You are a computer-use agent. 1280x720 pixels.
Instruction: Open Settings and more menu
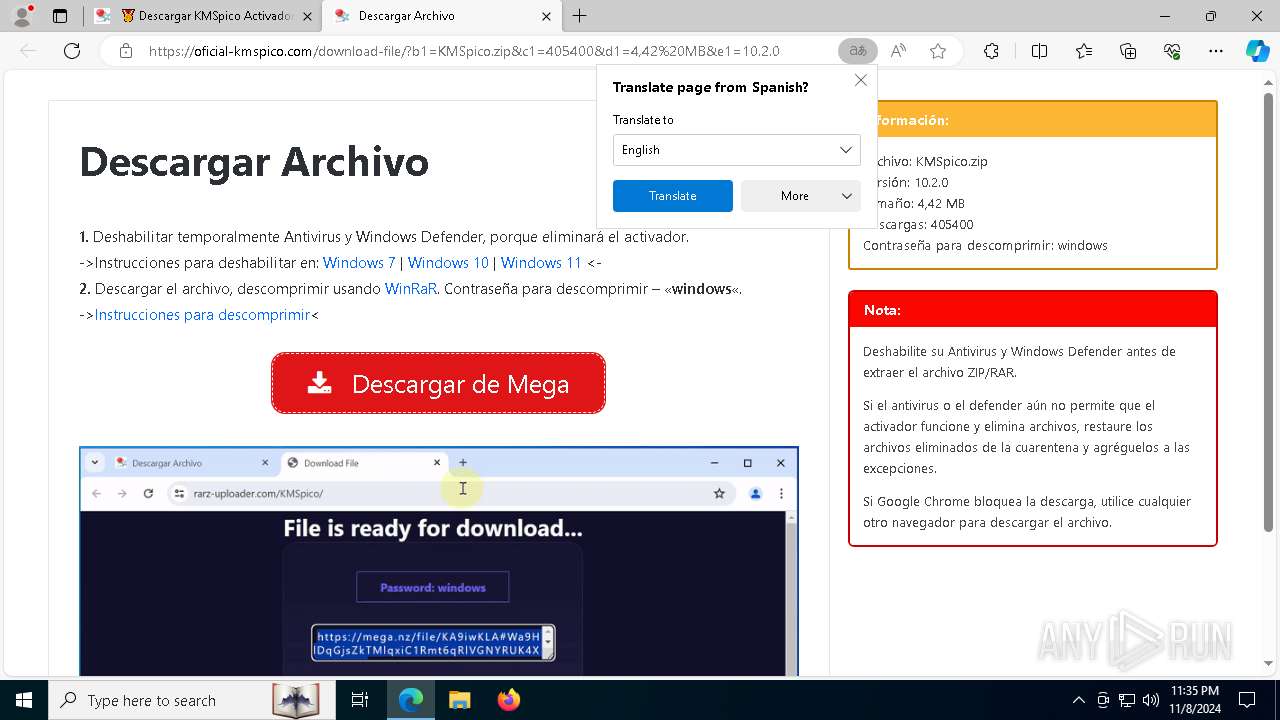click(1216, 51)
